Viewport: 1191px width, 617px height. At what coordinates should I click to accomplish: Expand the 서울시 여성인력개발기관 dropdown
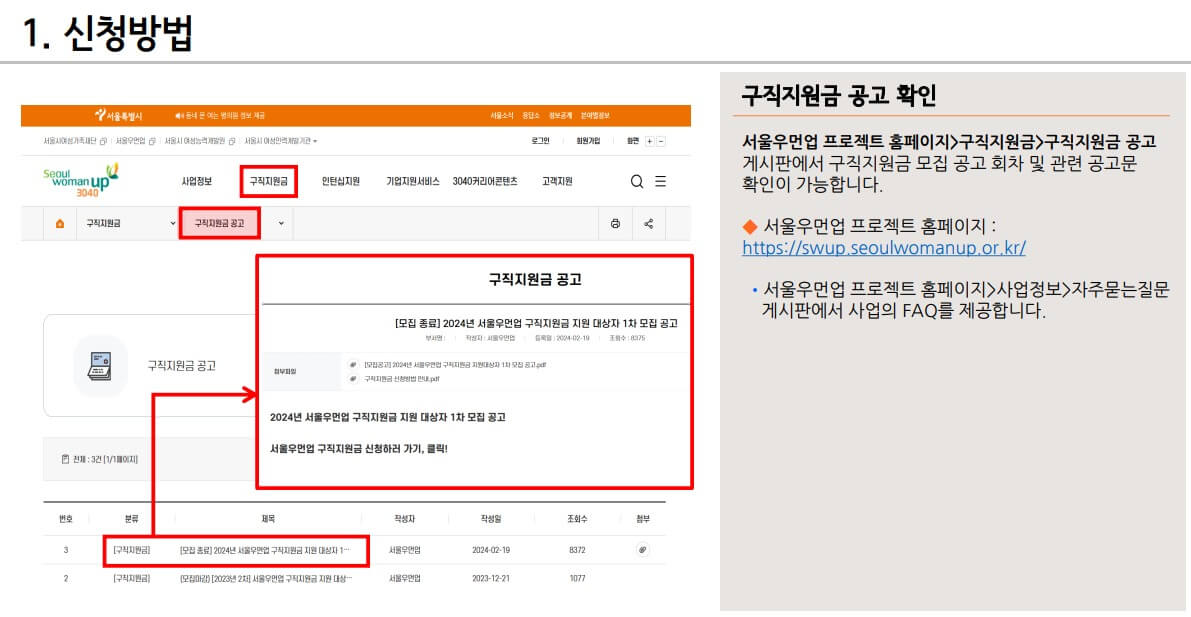(x=281, y=141)
